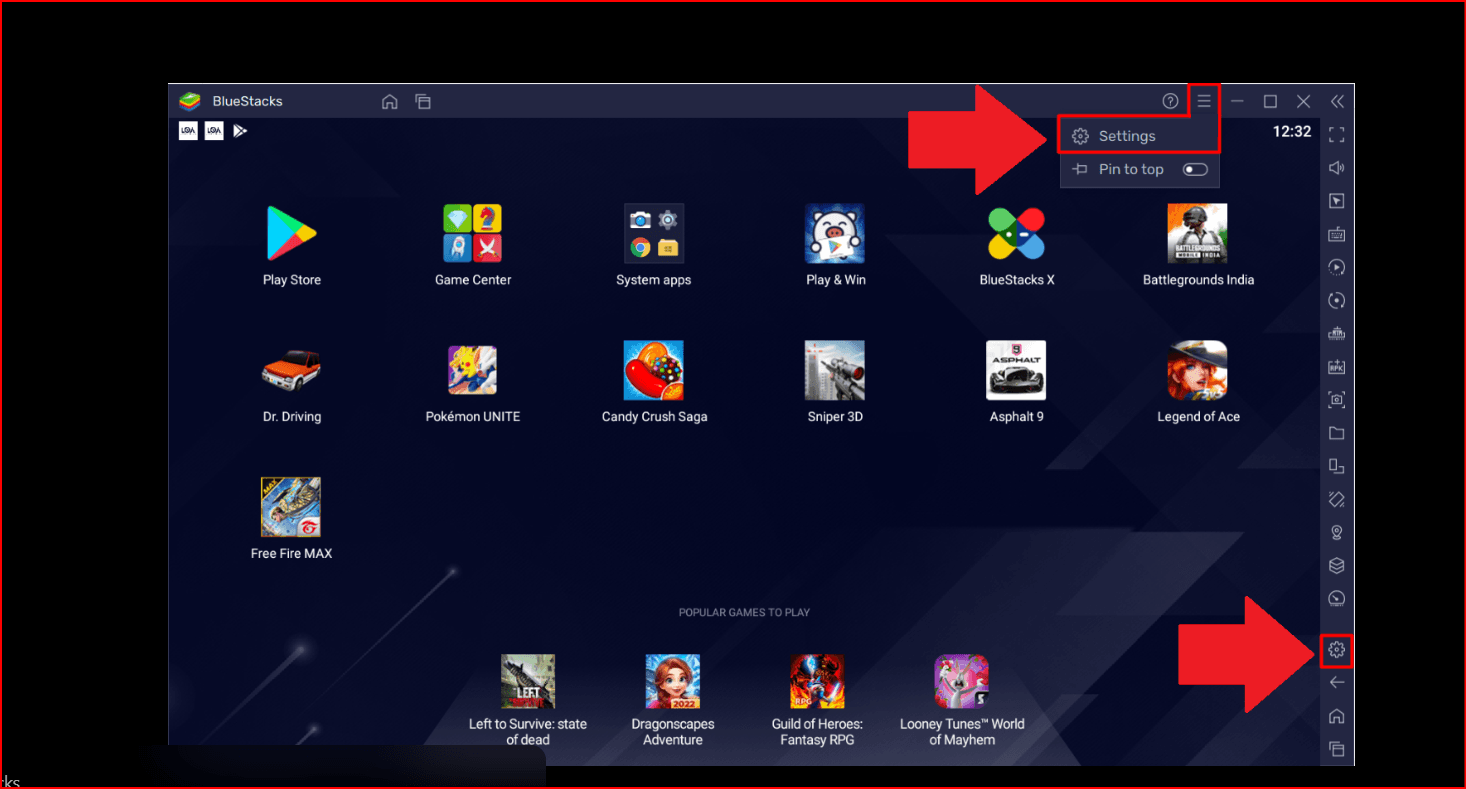Enter fullscreen using the sidebar icon
1466x789 pixels.
(x=1336, y=134)
